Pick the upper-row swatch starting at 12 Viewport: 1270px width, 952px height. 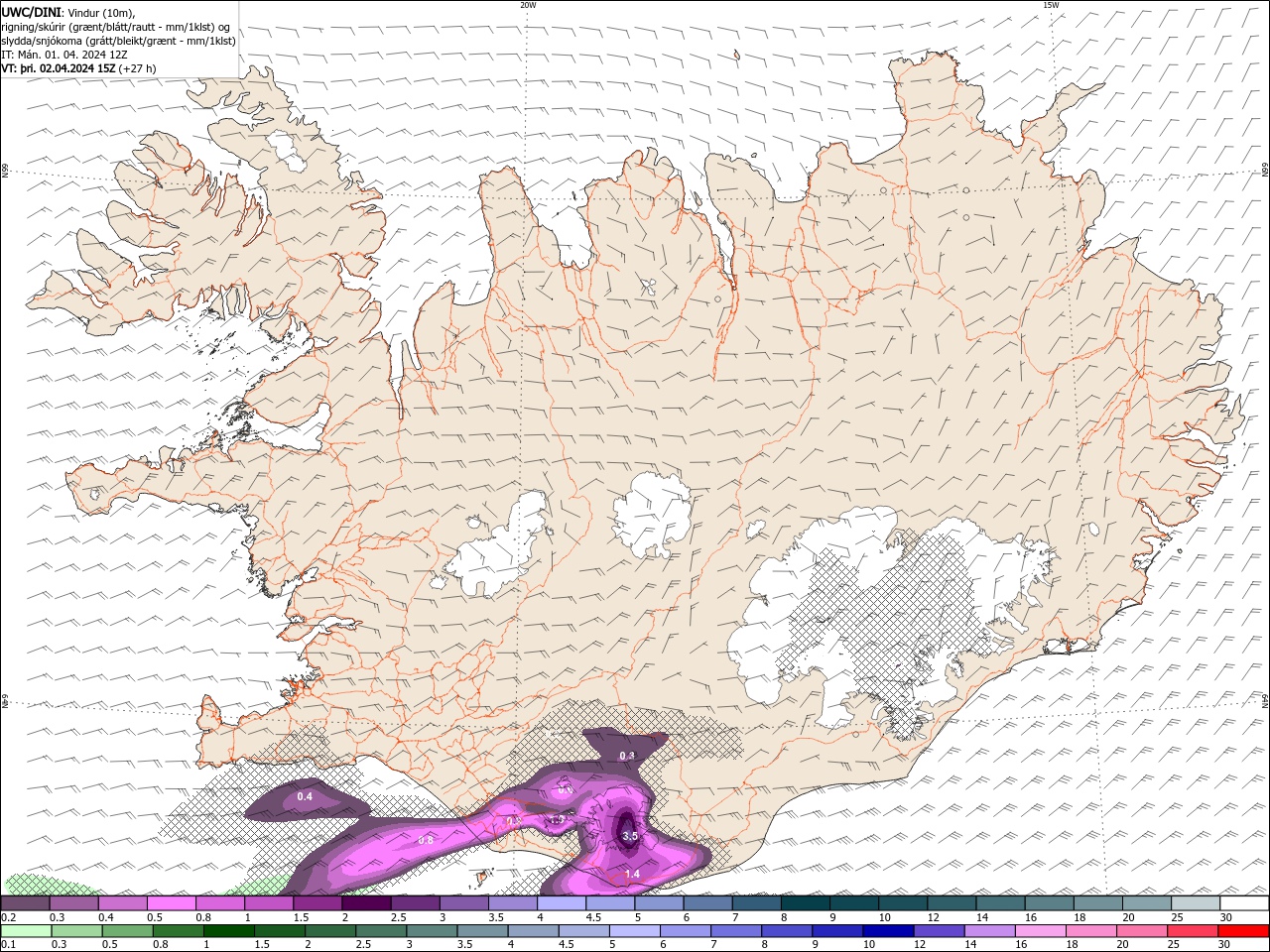951,903
